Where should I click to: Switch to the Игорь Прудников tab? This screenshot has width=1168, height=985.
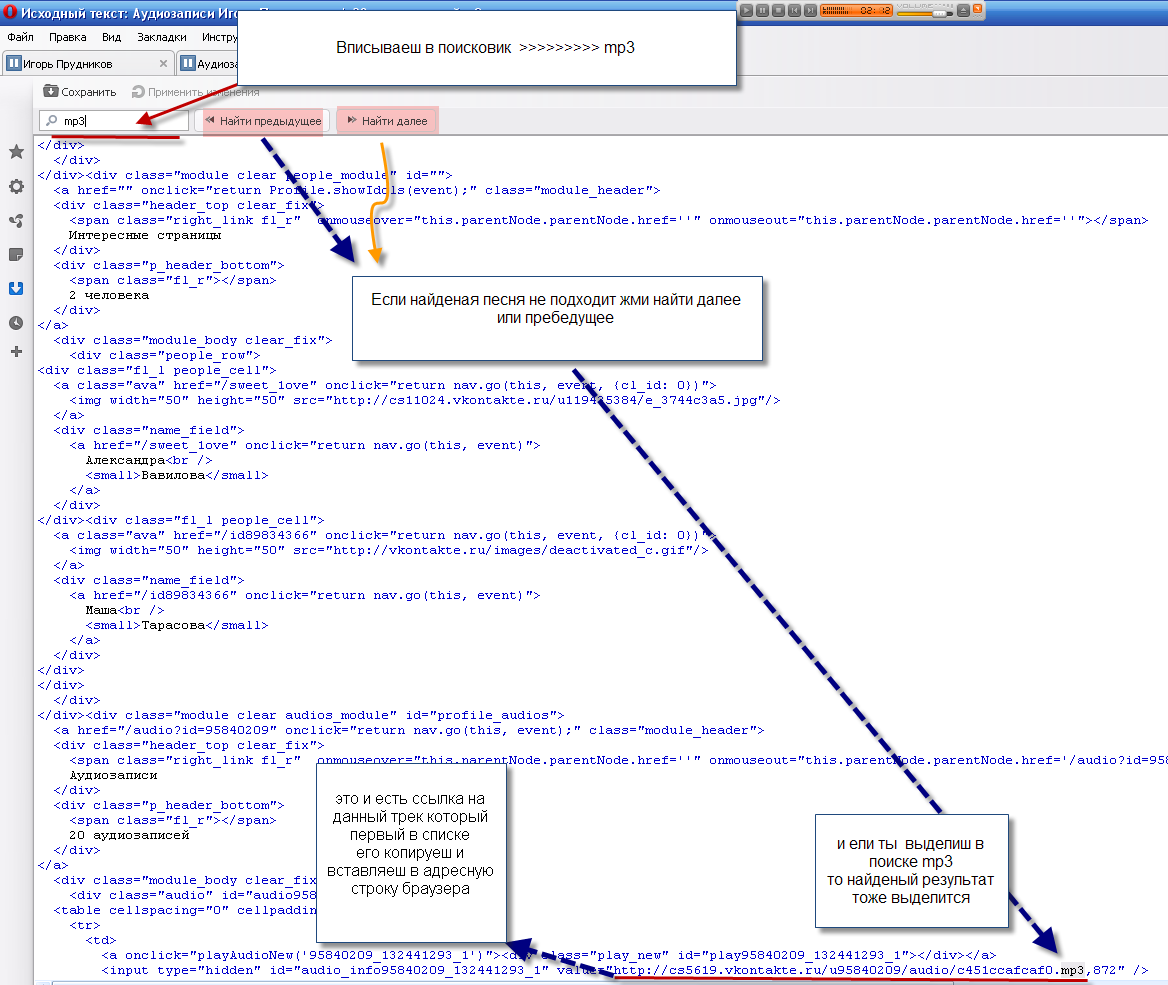88,63
